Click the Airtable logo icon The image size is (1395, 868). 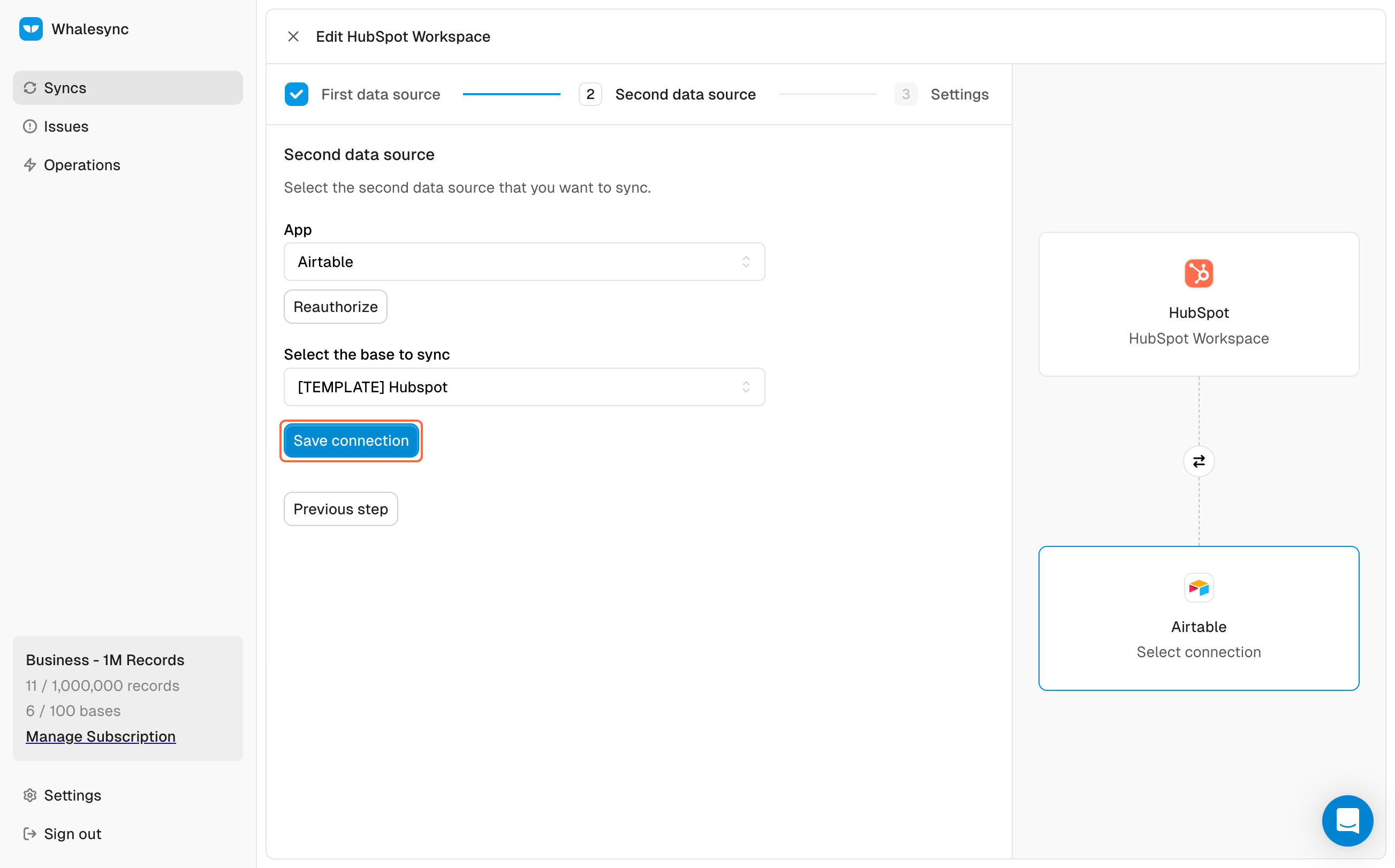(1198, 587)
